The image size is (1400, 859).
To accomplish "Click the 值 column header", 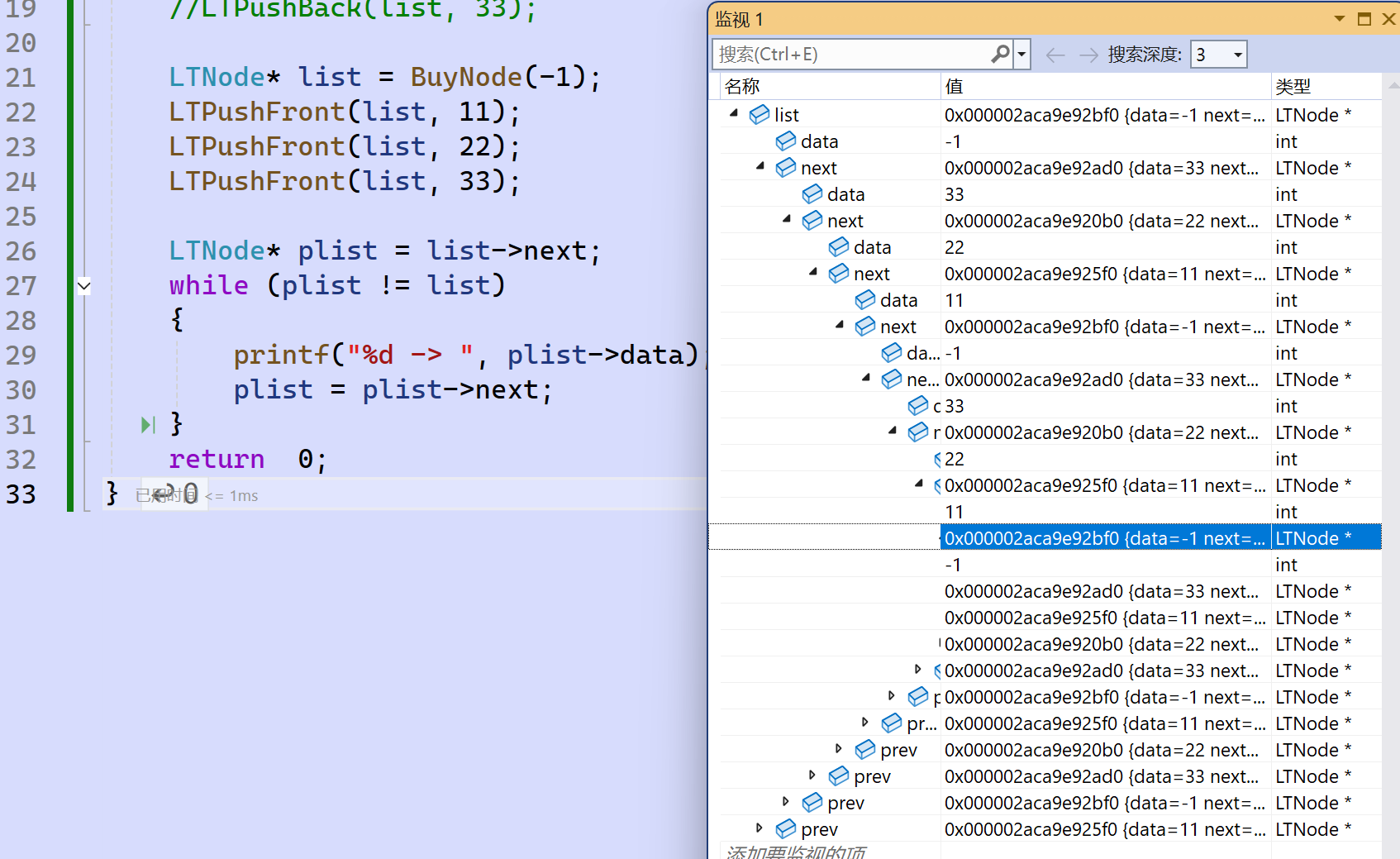I will coord(1105,86).
